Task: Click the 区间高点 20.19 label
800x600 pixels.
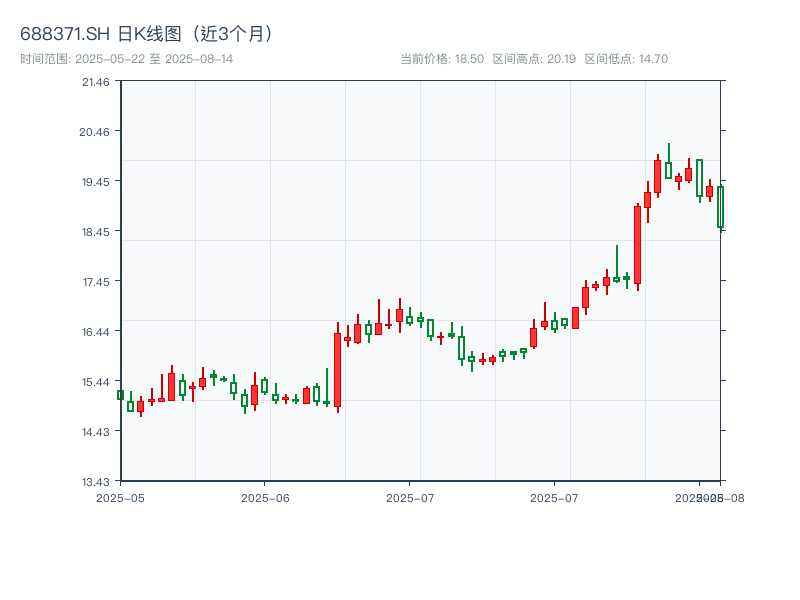Action: click(x=534, y=59)
